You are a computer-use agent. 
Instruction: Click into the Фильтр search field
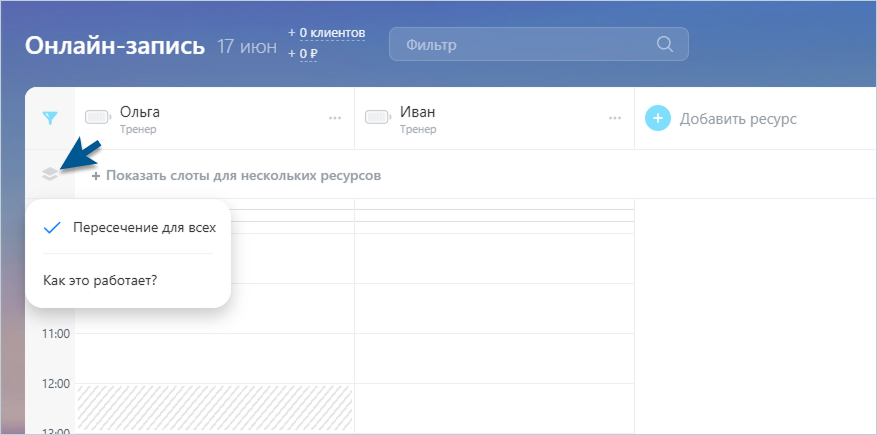pyautogui.click(x=539, y=44)
